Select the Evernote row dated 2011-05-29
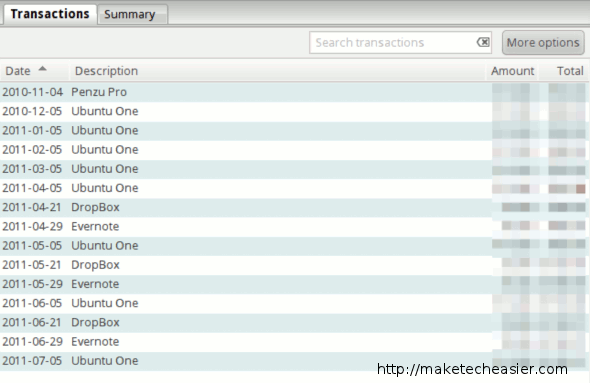The width and height of the screenshot is (590, 383). point(295,284)
